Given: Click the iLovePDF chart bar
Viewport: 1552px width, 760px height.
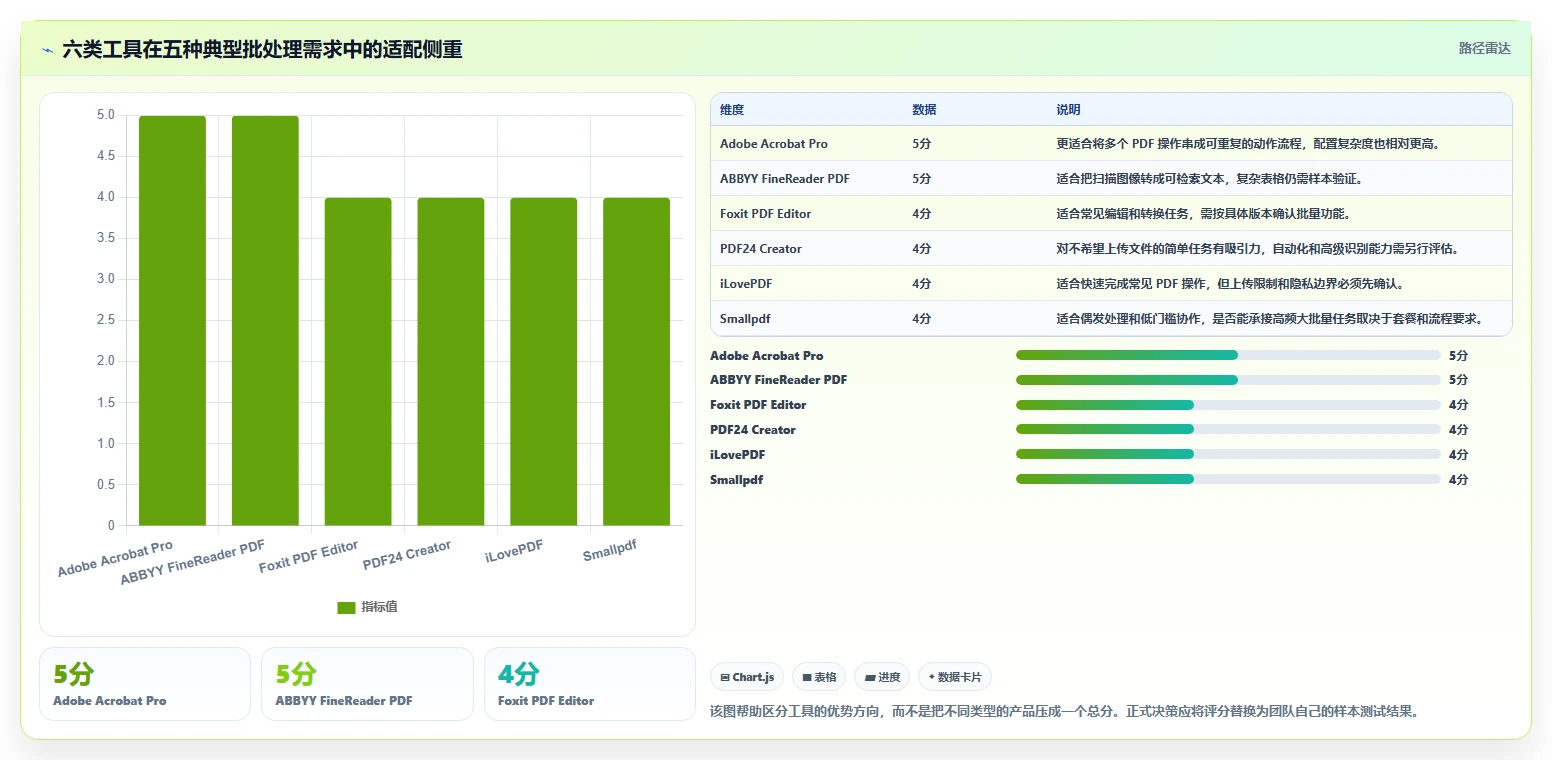Looking at the screenshot, I should [544, 362].
